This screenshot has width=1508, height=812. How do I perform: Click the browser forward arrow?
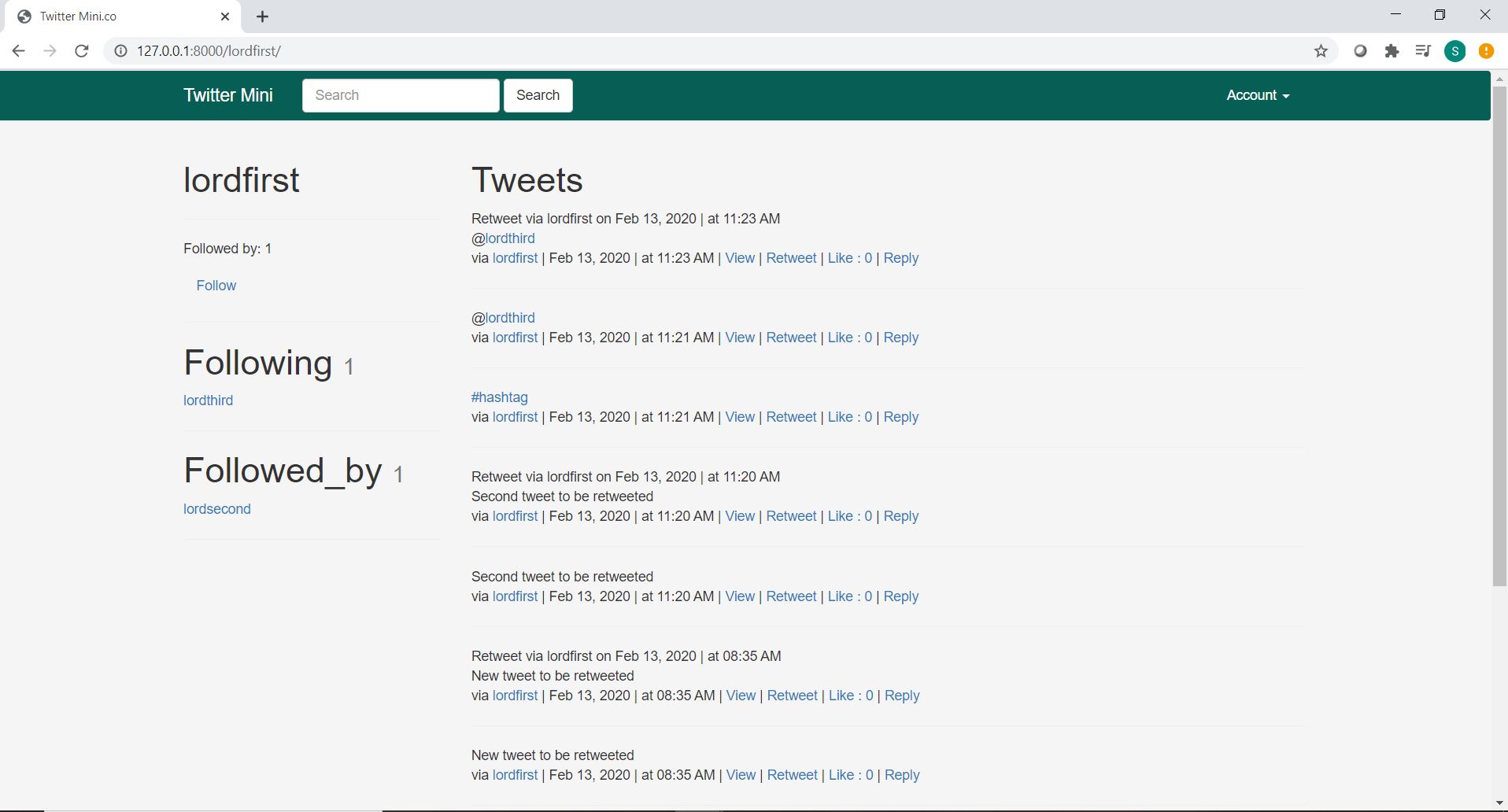pos(50,50)
